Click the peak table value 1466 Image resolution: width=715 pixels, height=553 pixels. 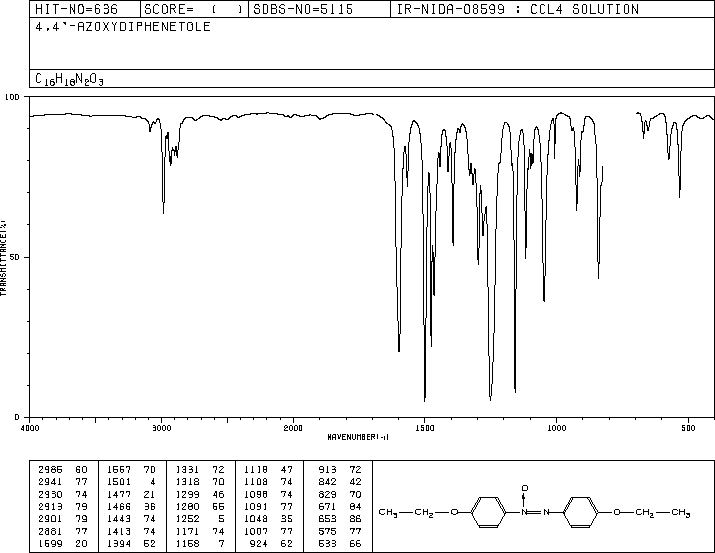[x=119, y=506]
